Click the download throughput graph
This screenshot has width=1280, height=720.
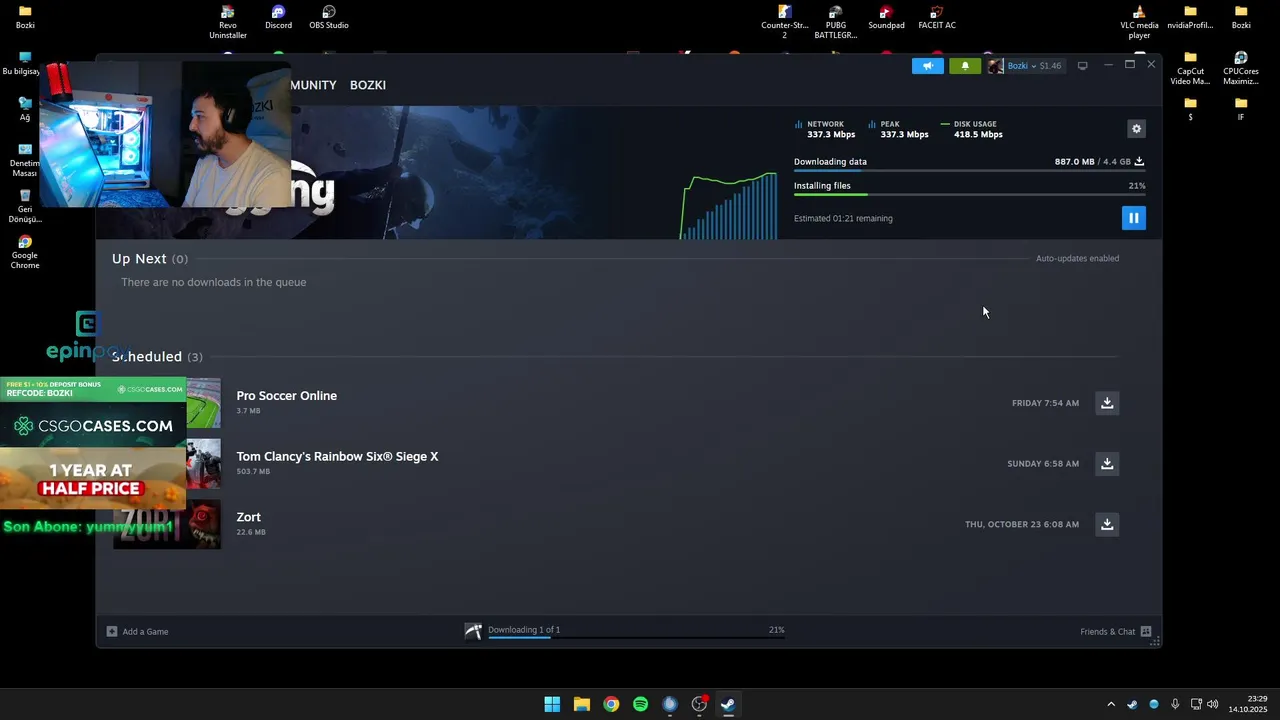point(729,206)
